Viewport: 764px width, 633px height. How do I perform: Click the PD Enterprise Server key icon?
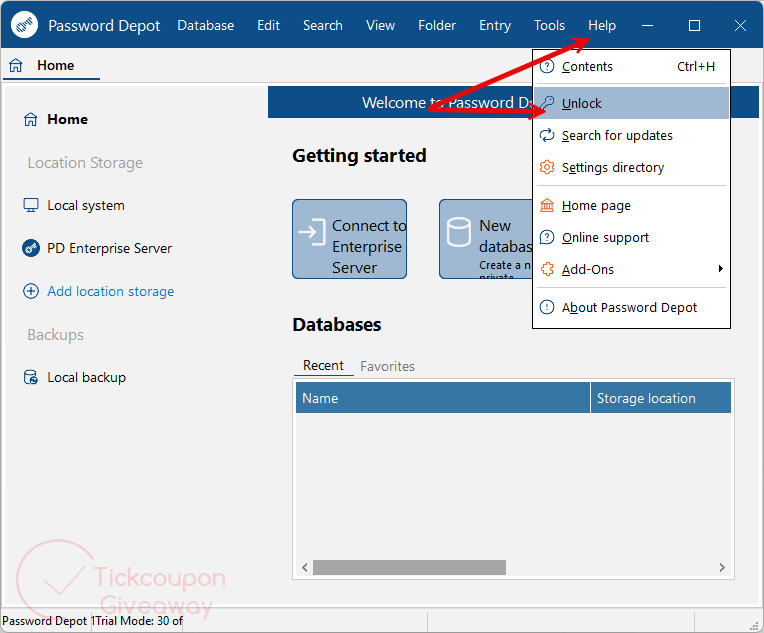(31, 248)
